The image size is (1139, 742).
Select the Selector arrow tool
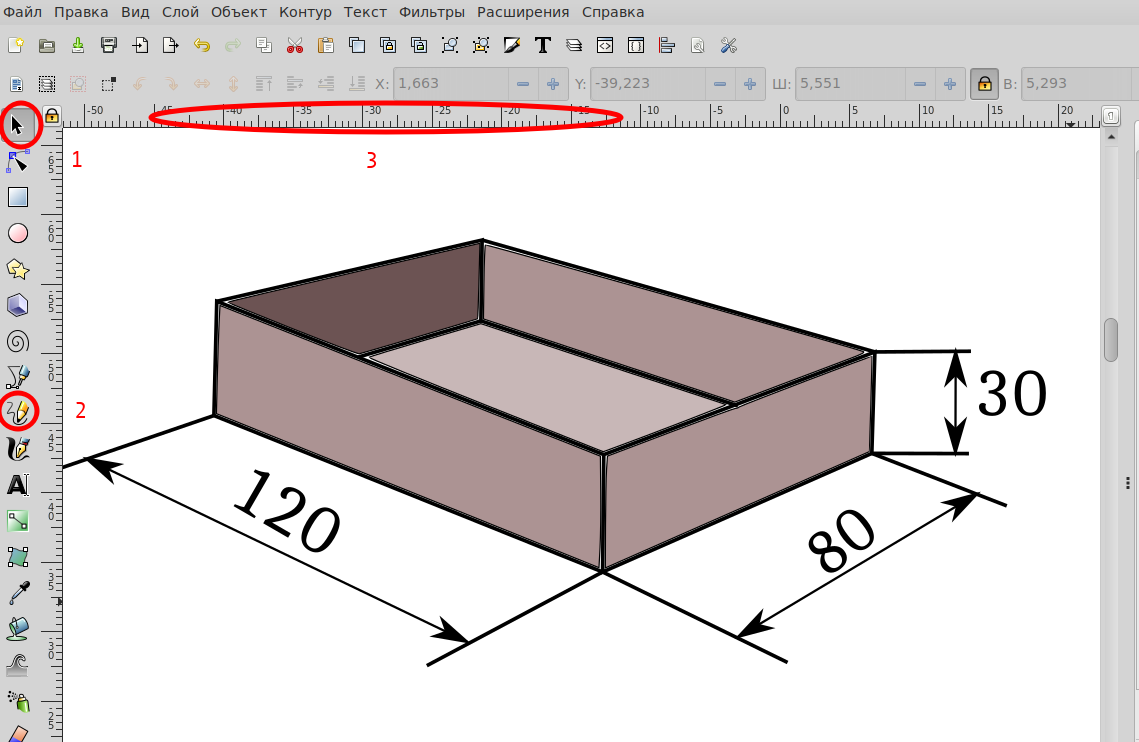17,126
